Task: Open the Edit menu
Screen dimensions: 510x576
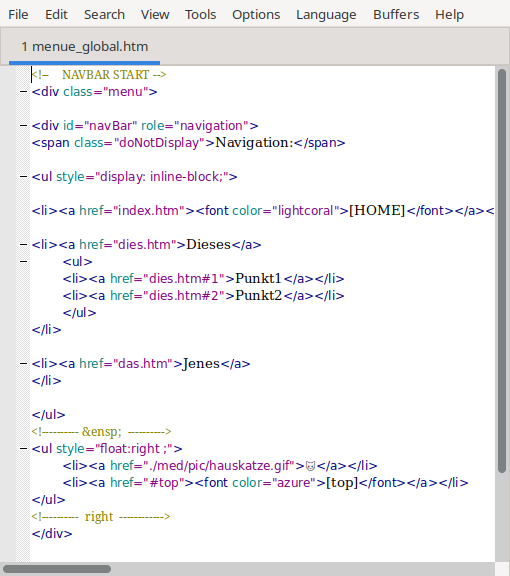Action: 56,15
